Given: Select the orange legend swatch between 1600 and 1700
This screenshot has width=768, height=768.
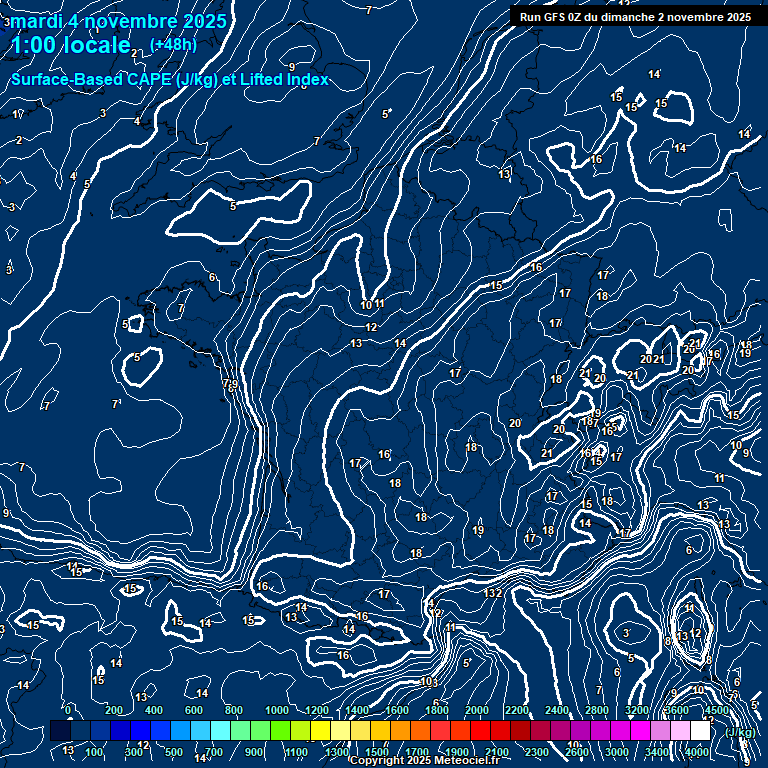Looking at the screenshot, I should click(400, 730).
